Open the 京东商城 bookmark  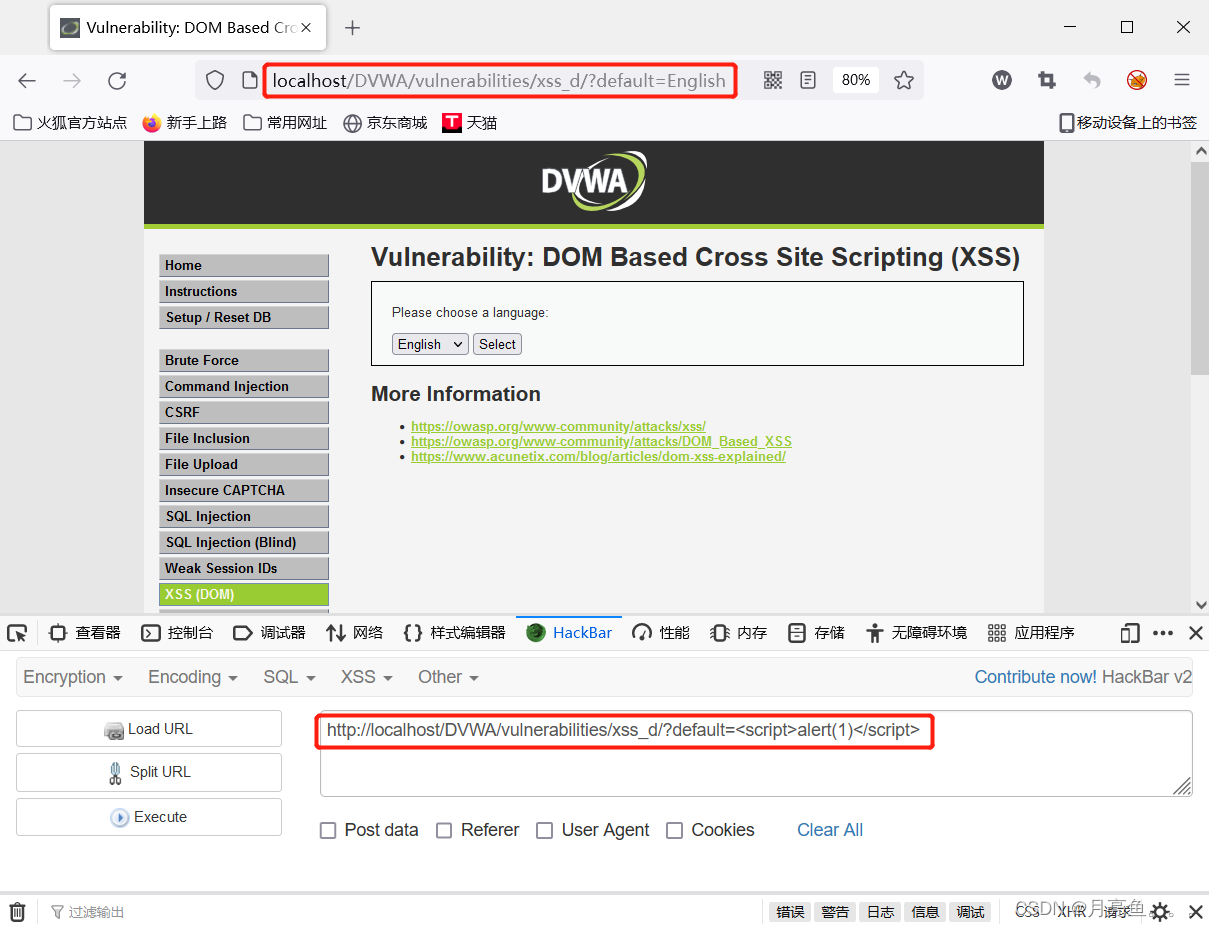pyautogui.click(x=385, y=123)
